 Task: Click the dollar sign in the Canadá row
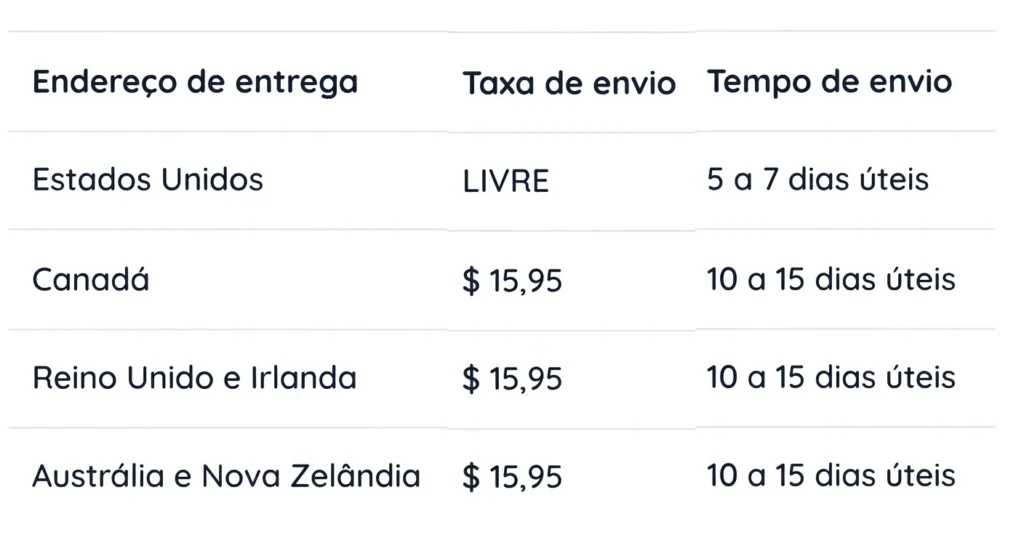pos(471,281)
